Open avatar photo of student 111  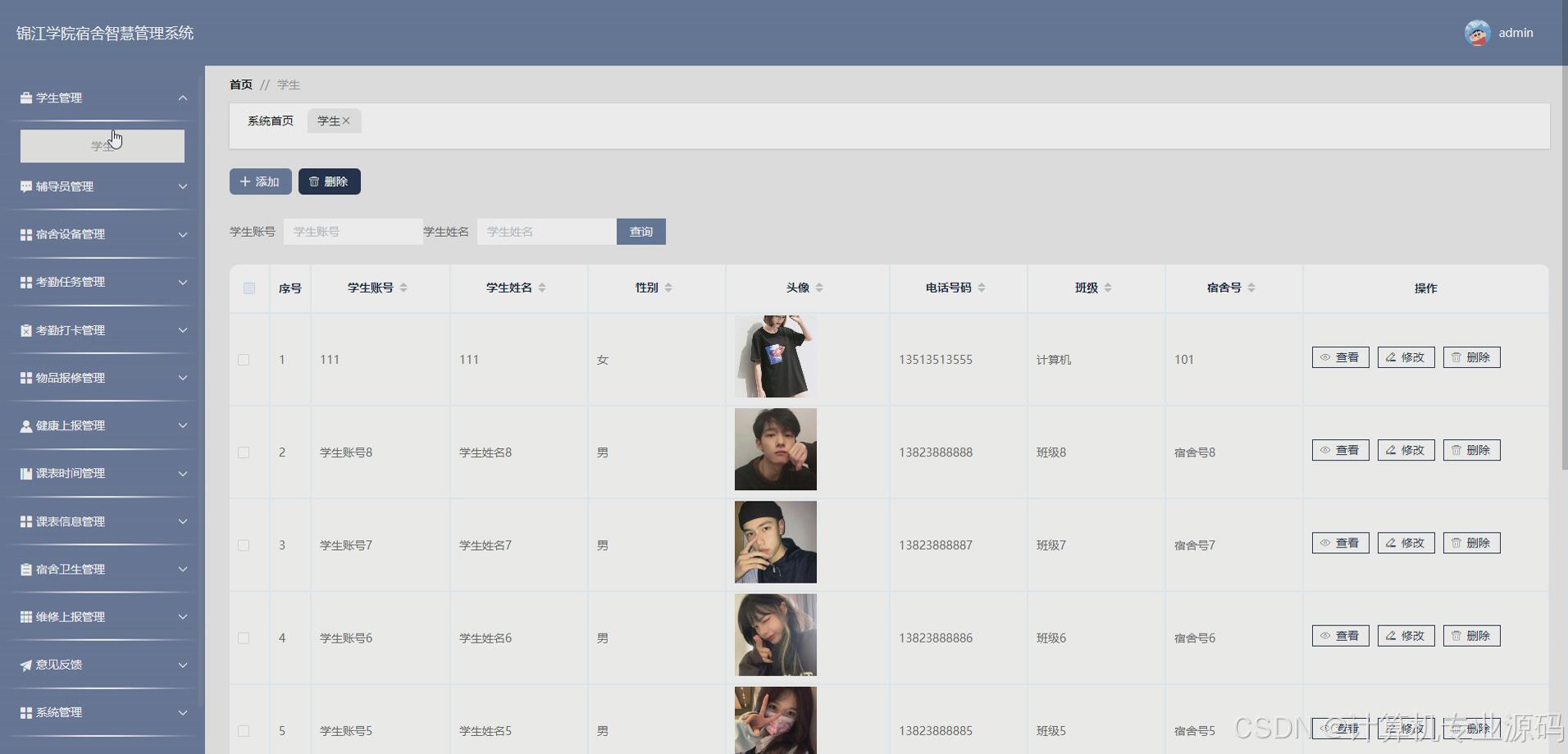pos(776,357)
